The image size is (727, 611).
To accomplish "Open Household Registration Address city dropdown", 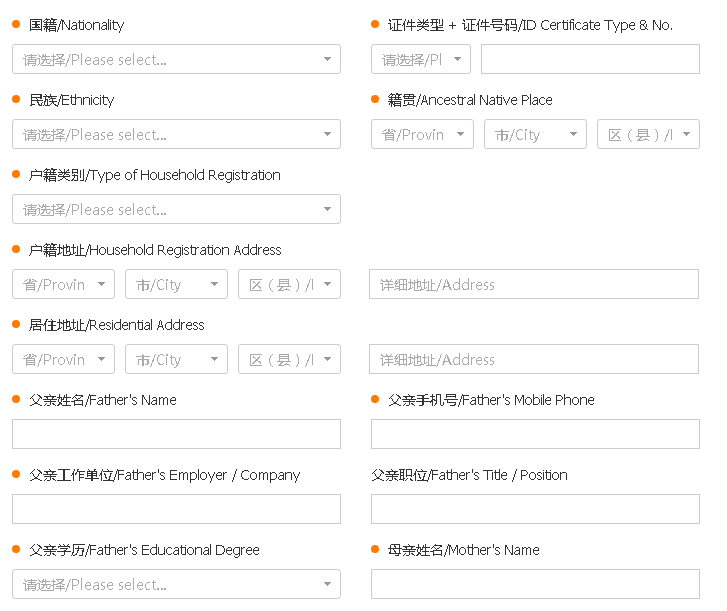I will (x=176, y=284).
